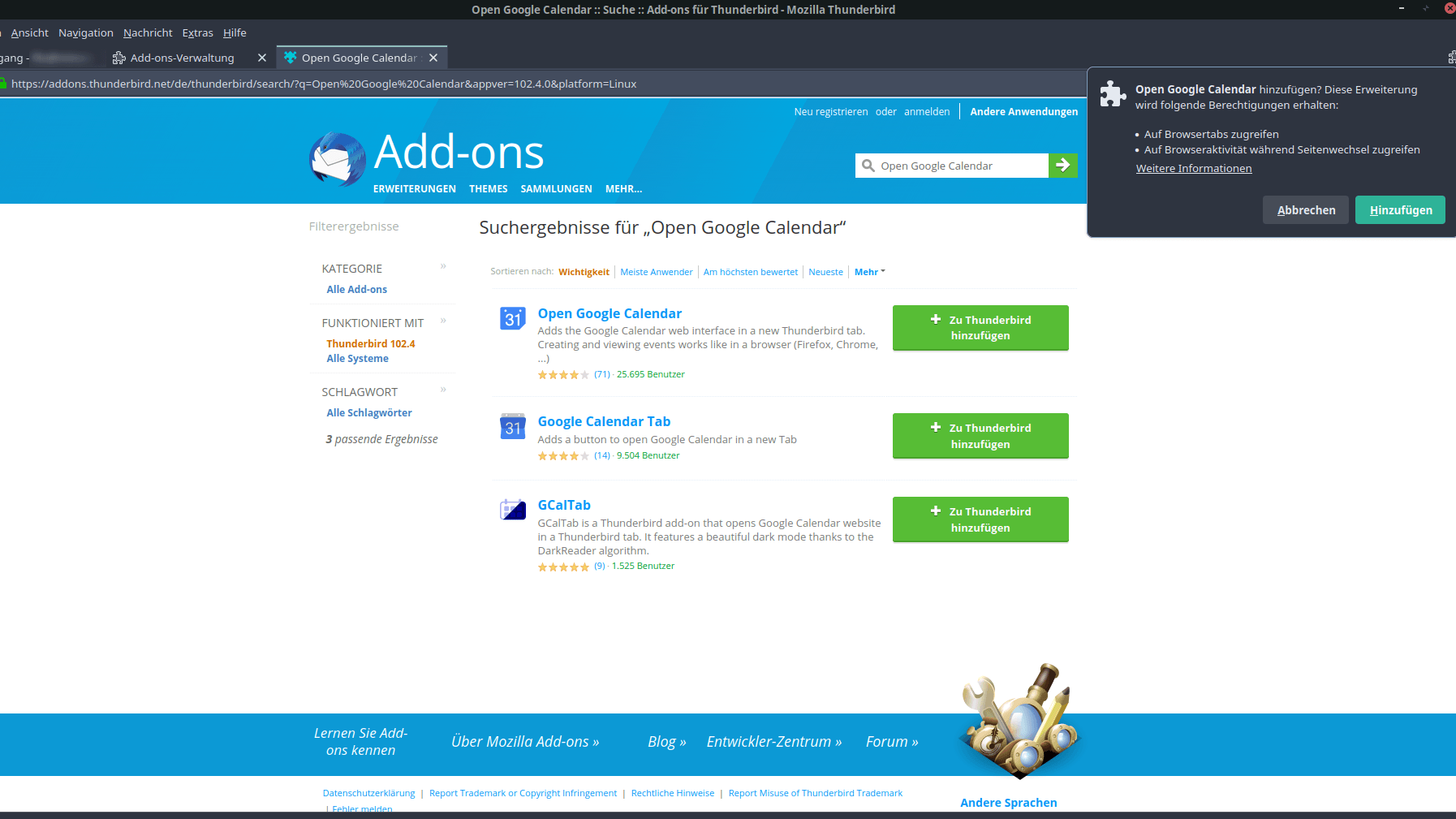Open the Hilfe menu
The image size is (1456, 819).
point(235,32)
